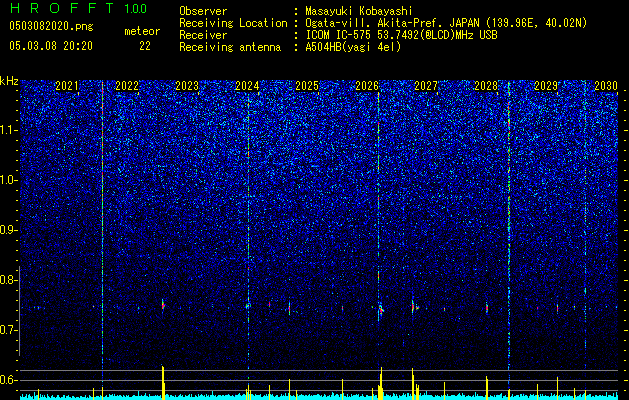Click the ICOM IC-575 receiver text
Image resolution: width=629 pixels, height=400 pixels.
(401, 35)
